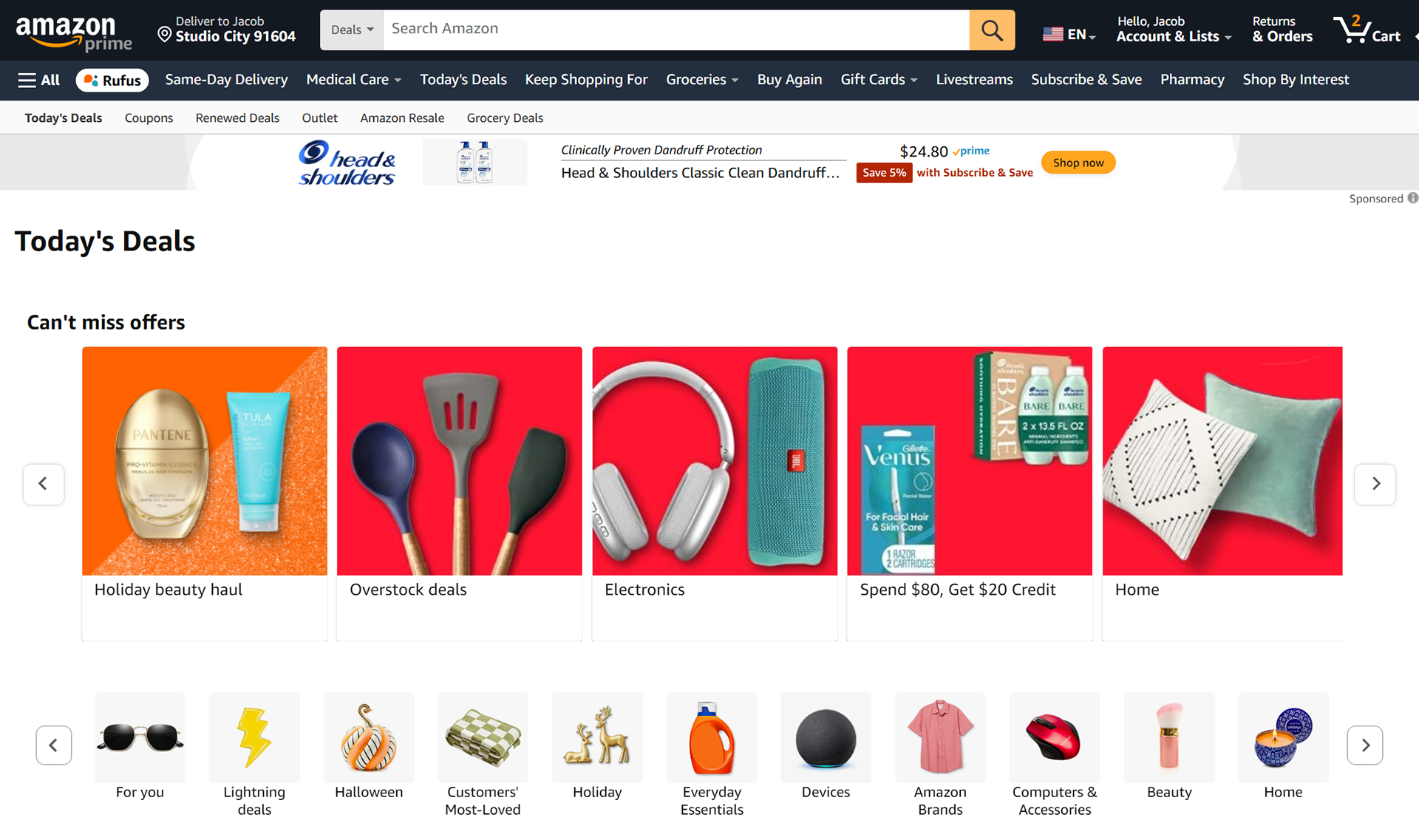Switch to the Coupons tab
Image resolution: width=1419 pixels, height=840 pixels.
pos(149,117)
